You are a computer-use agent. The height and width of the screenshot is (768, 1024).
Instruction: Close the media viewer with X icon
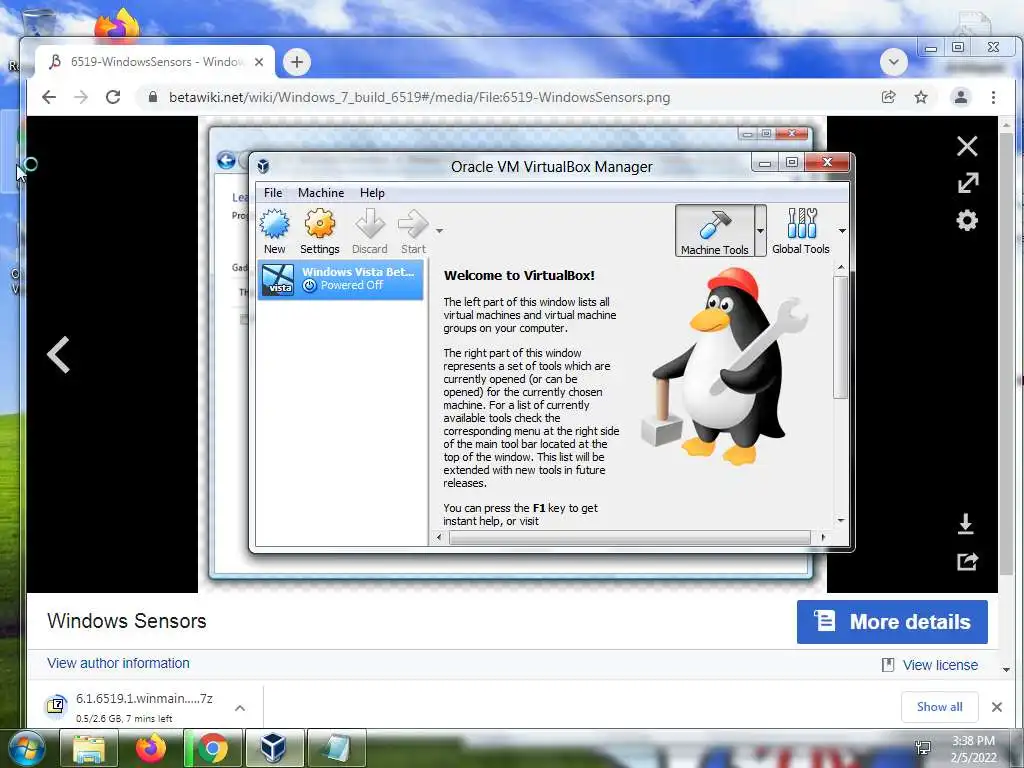pyautogui.click(x=967, y=146)
